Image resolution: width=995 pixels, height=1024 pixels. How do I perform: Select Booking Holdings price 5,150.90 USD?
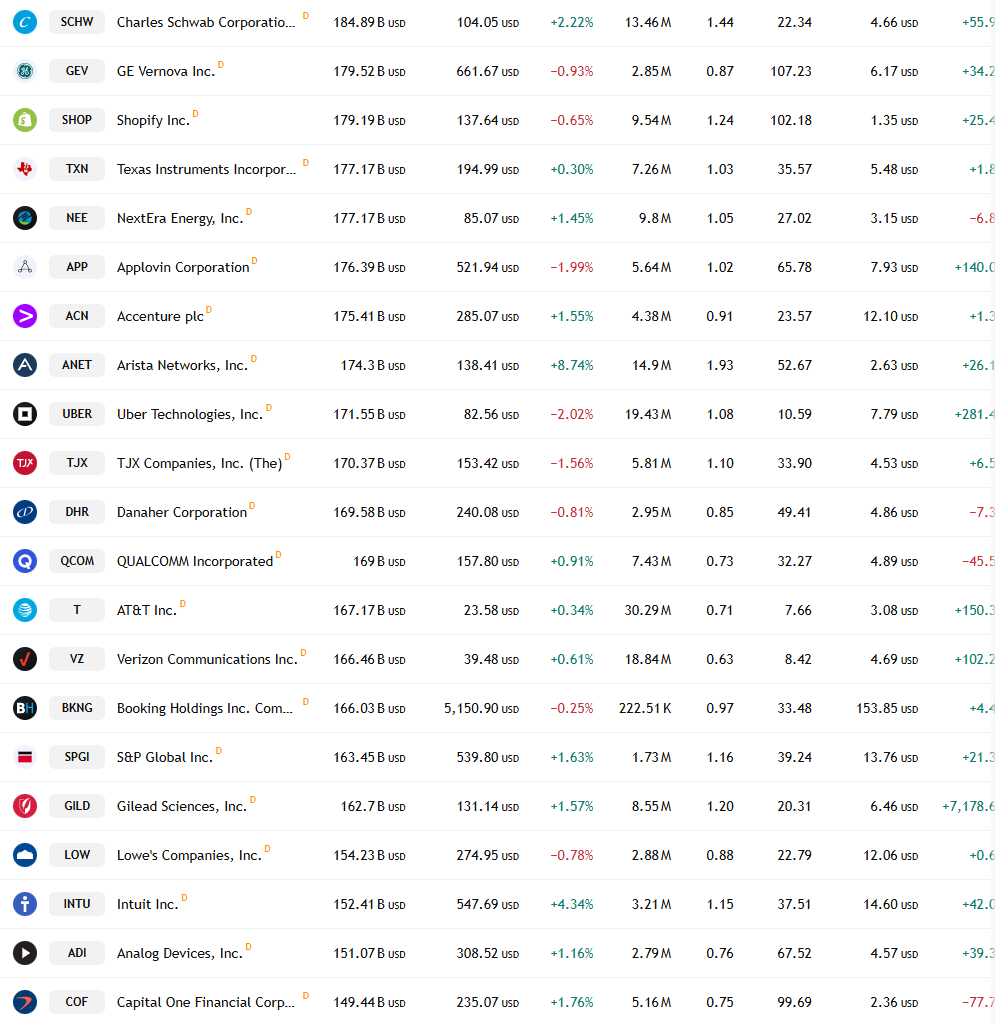click(481, 708)
